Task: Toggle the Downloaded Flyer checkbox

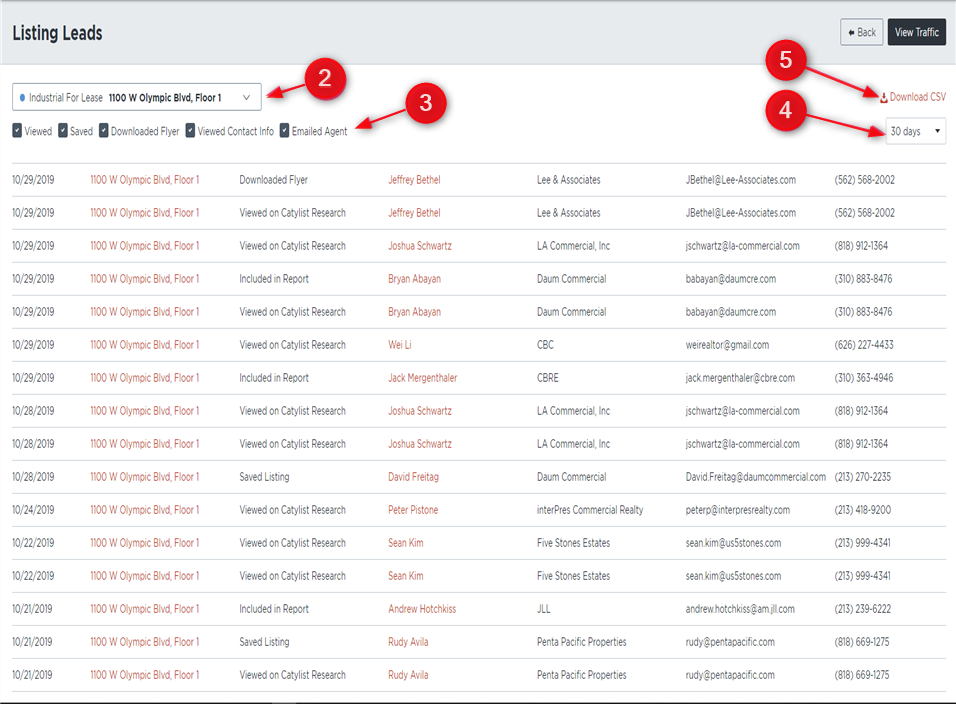Action: (104, 131)
